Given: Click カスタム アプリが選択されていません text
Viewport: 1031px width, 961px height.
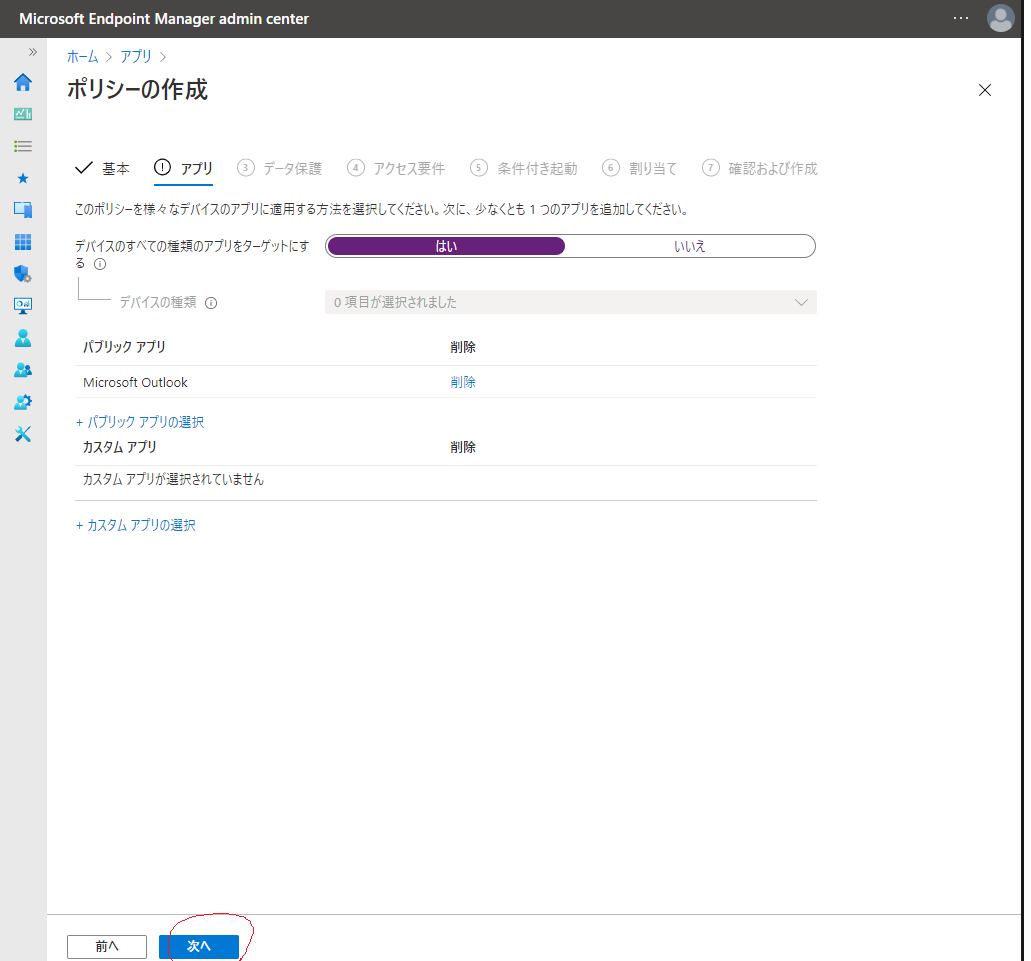Looking at the screenshot, I should pos(174,479).
